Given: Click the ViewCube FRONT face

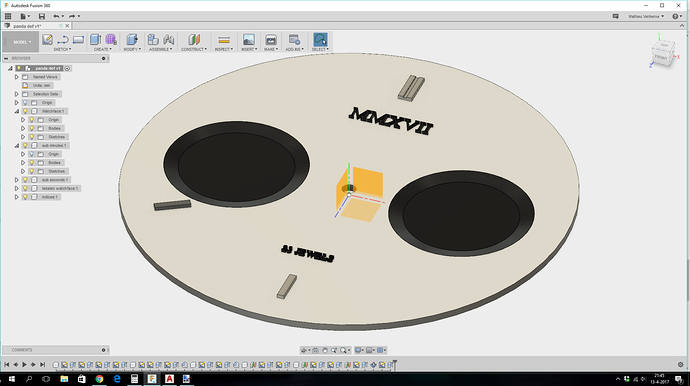Looking at the screenshot, I should (661, 57).
